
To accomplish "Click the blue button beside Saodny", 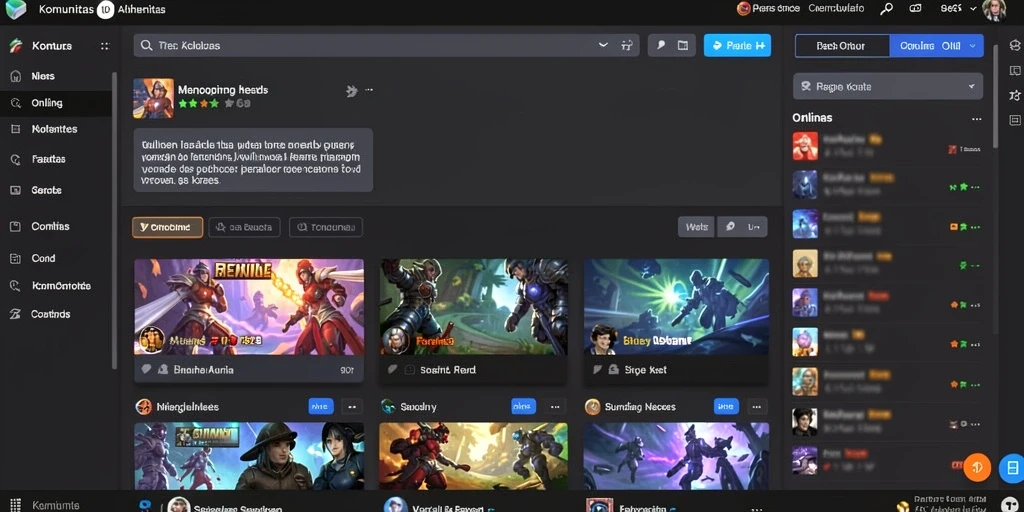I will 523,407.
